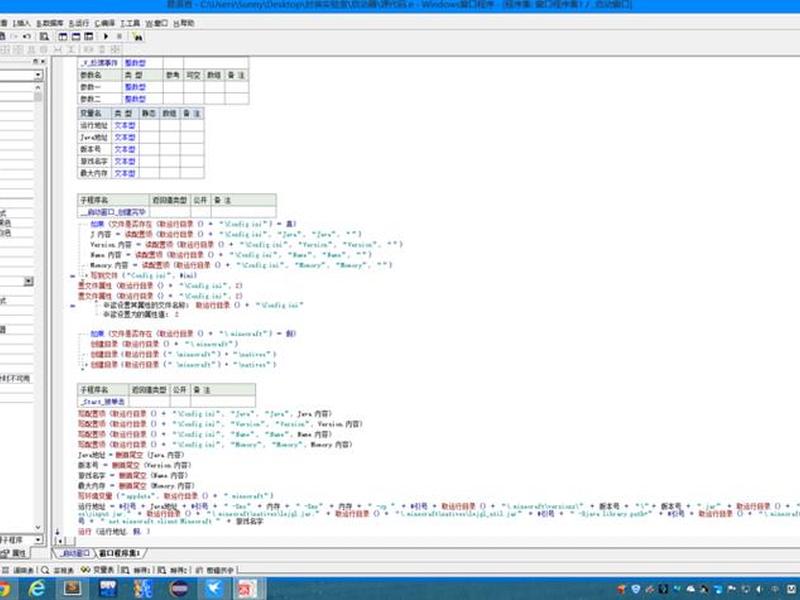Click the run (play) toolbar button

click(x=106, y=36)
